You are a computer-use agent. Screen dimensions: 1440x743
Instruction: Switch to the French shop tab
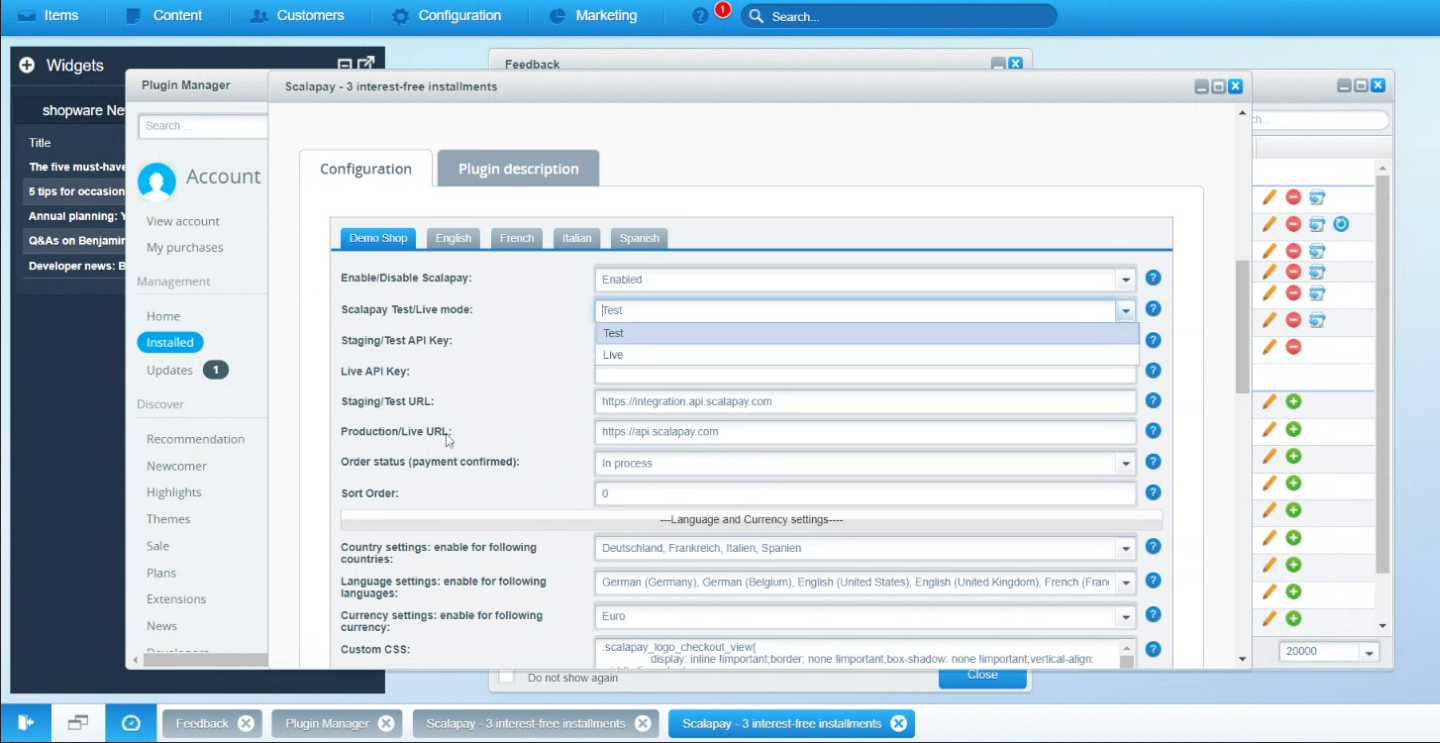(517, 238)
